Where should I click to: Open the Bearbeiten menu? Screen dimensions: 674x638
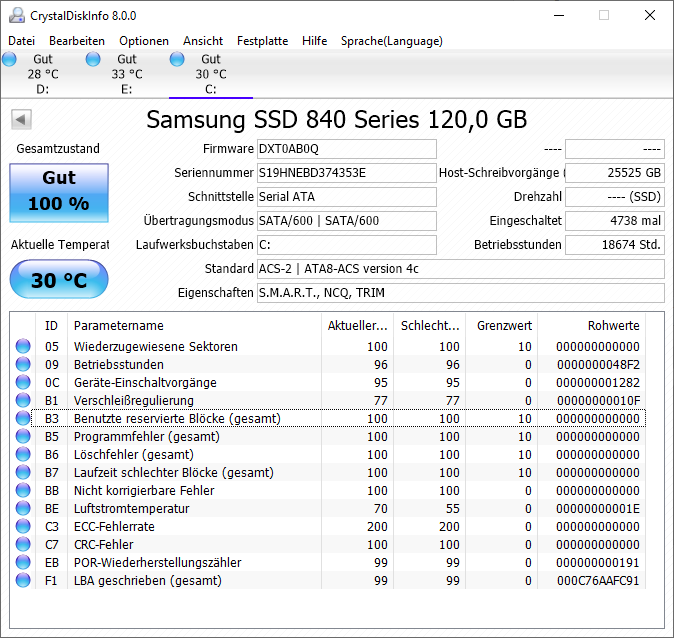[x=77, y=41]
